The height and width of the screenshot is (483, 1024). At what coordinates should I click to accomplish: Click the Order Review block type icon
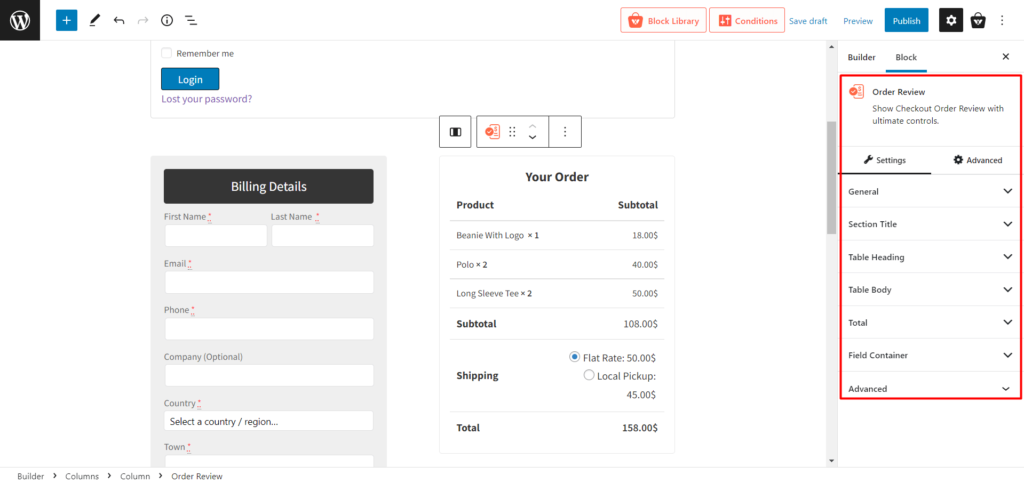pyautogui.click(x=492, y=132)
